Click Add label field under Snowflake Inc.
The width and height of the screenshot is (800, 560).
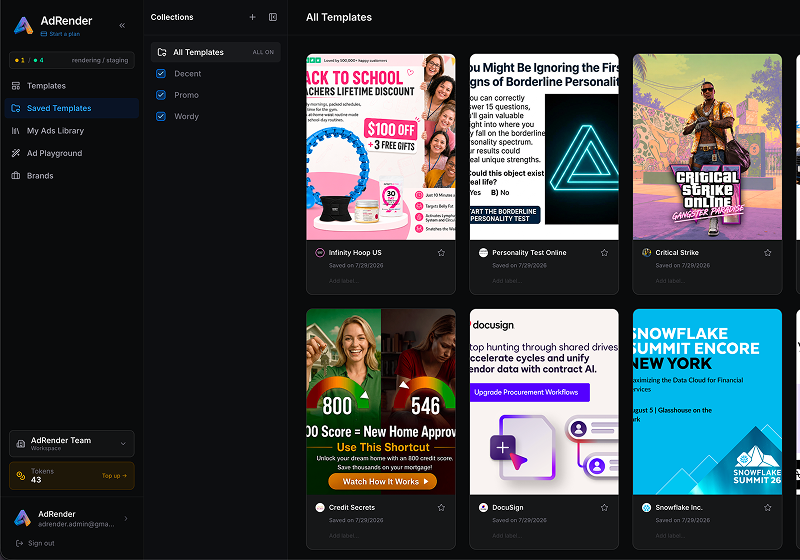click(x=670, y=536)
